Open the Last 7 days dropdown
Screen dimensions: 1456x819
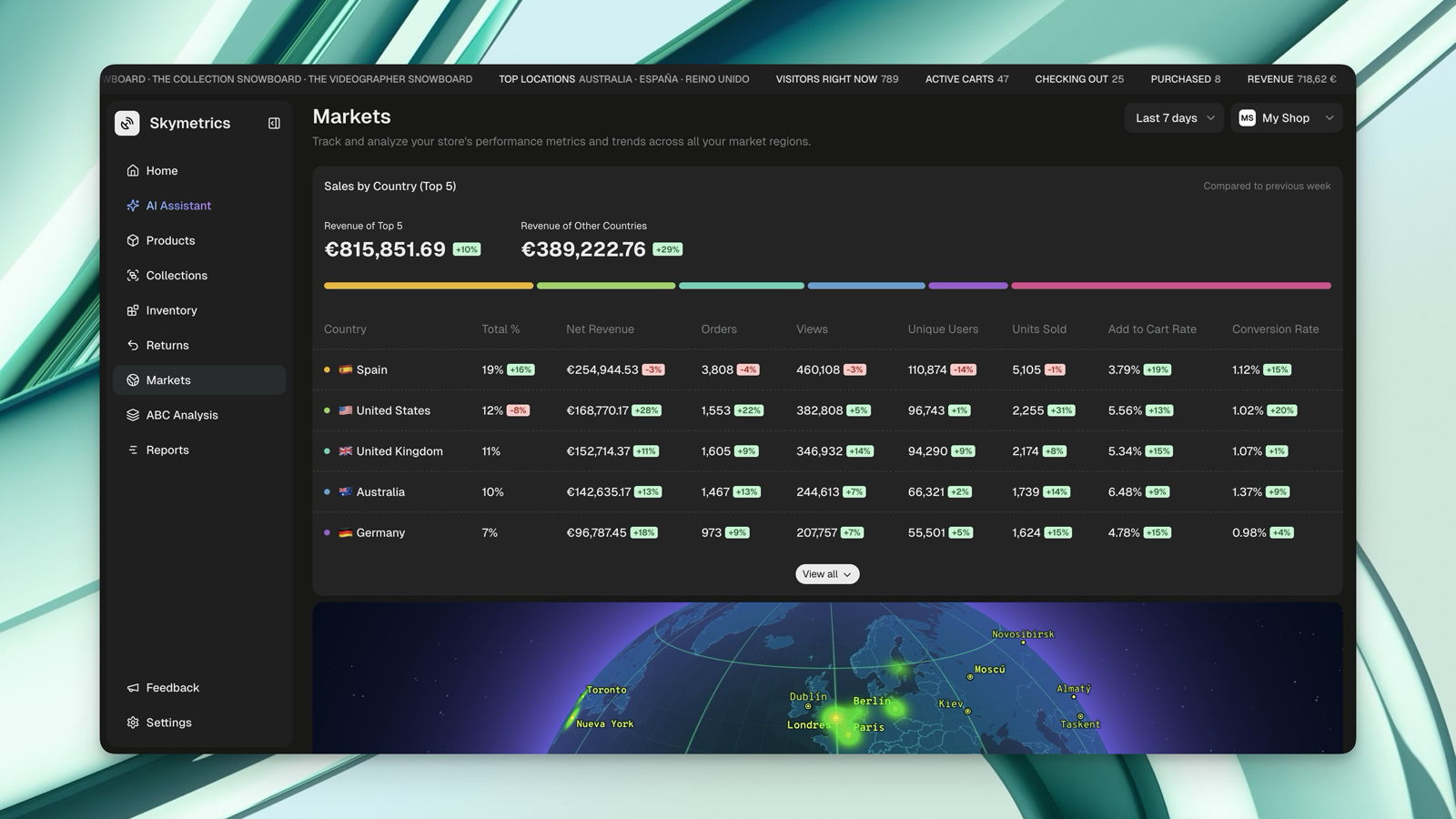coord(1174,118)
